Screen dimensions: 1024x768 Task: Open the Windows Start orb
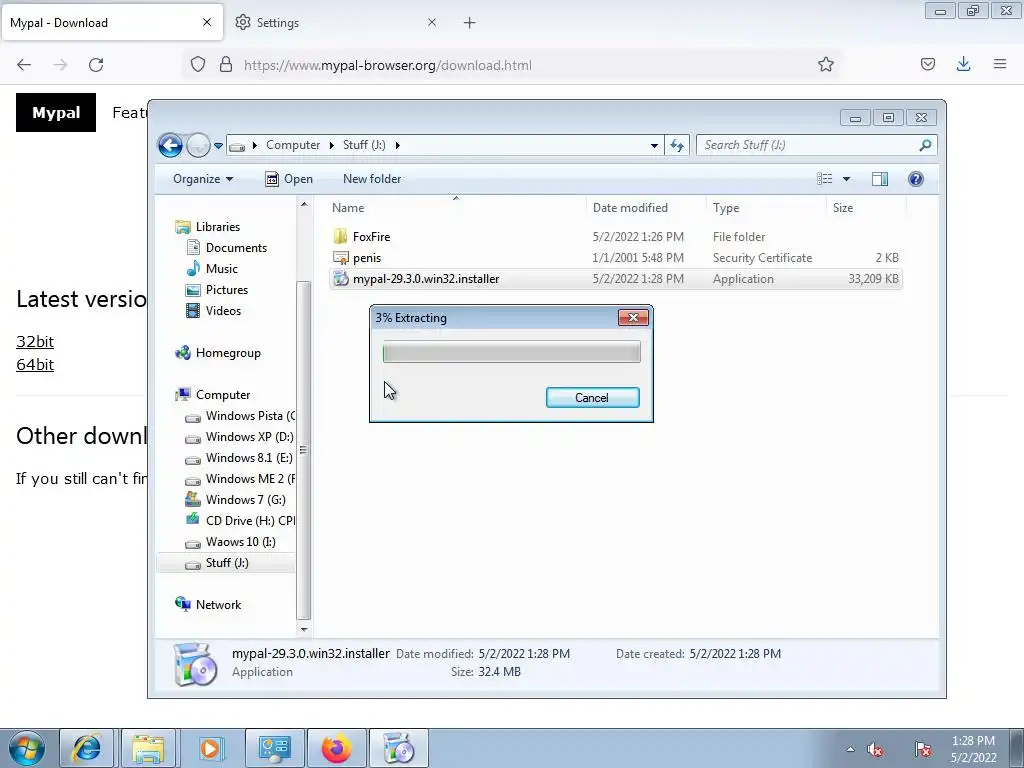(x=27, y=748)
